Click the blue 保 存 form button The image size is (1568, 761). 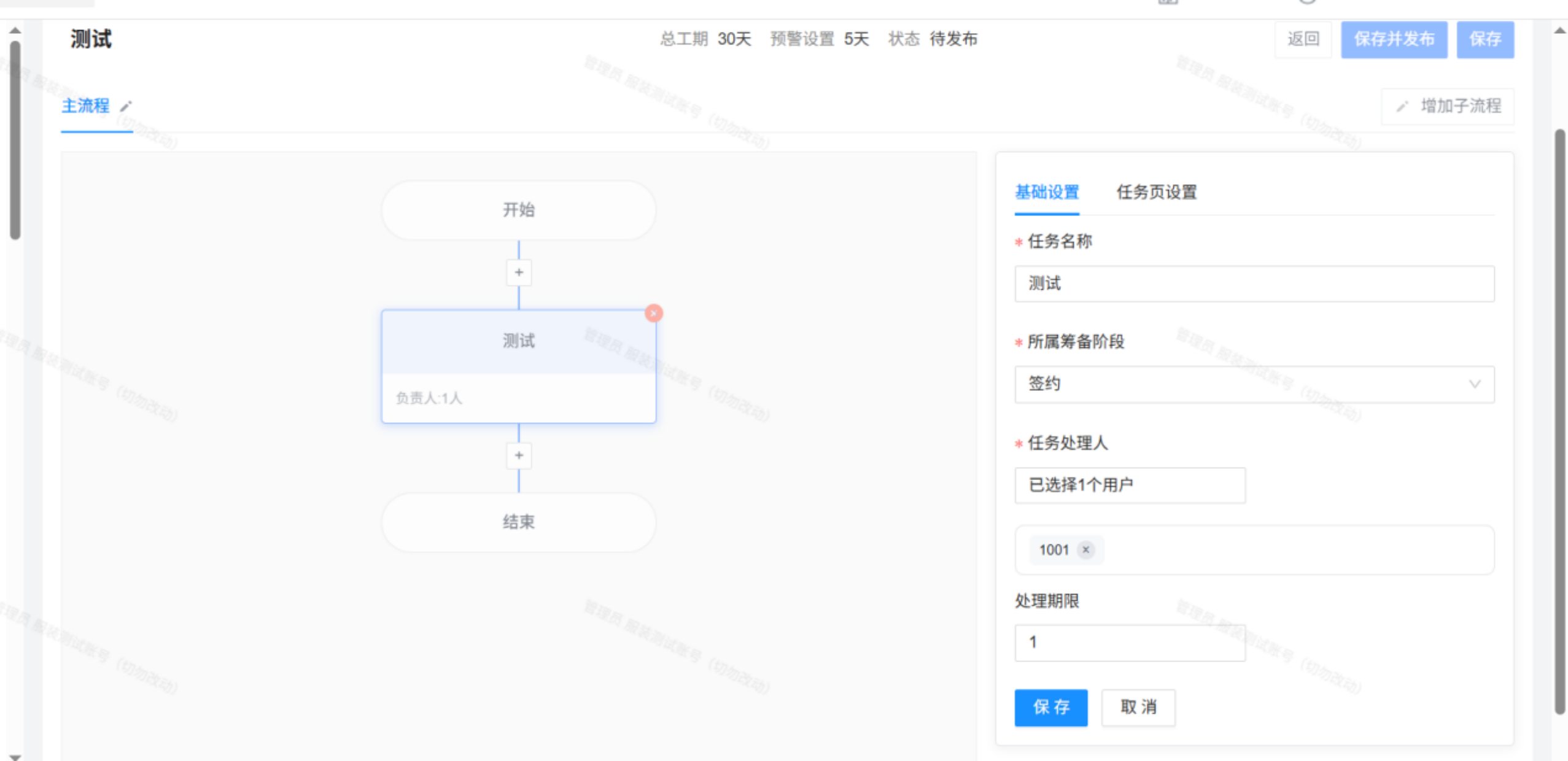click(1050, 708)
